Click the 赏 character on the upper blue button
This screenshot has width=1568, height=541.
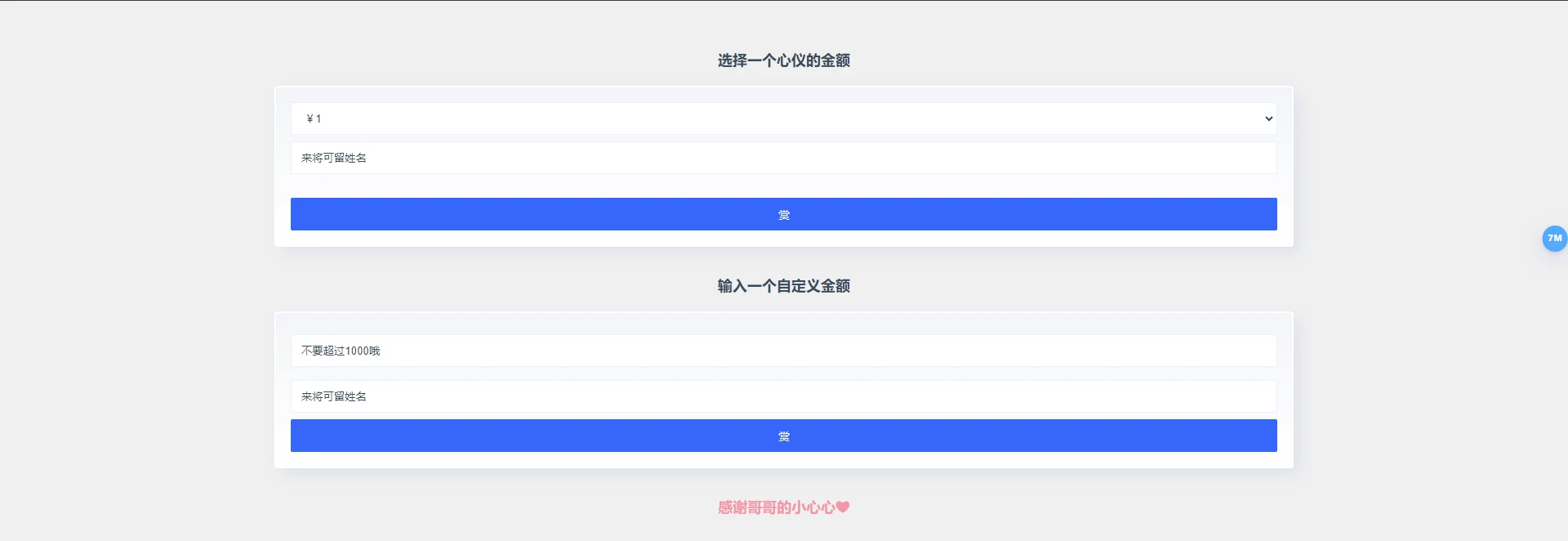(784, 215)
